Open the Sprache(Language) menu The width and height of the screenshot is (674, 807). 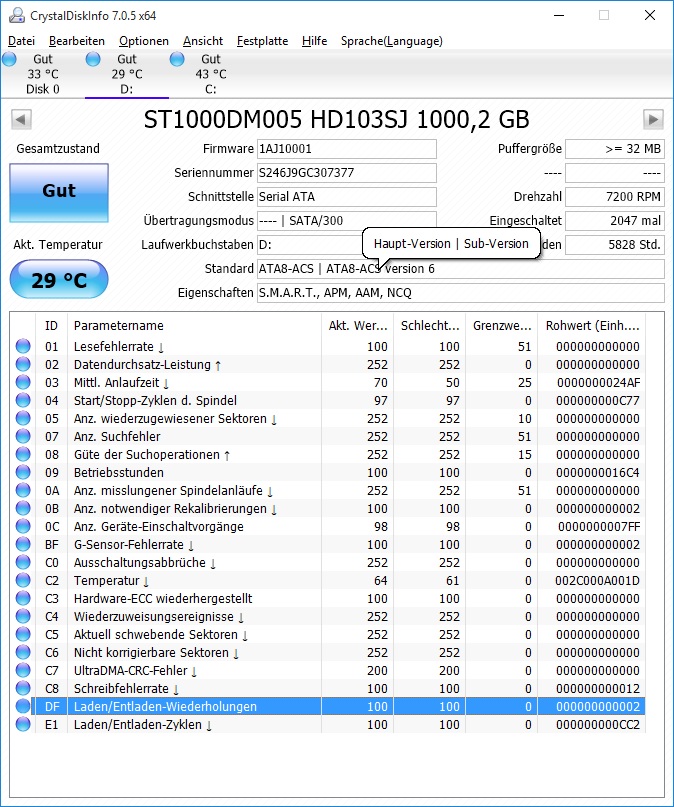coord(392,41)
